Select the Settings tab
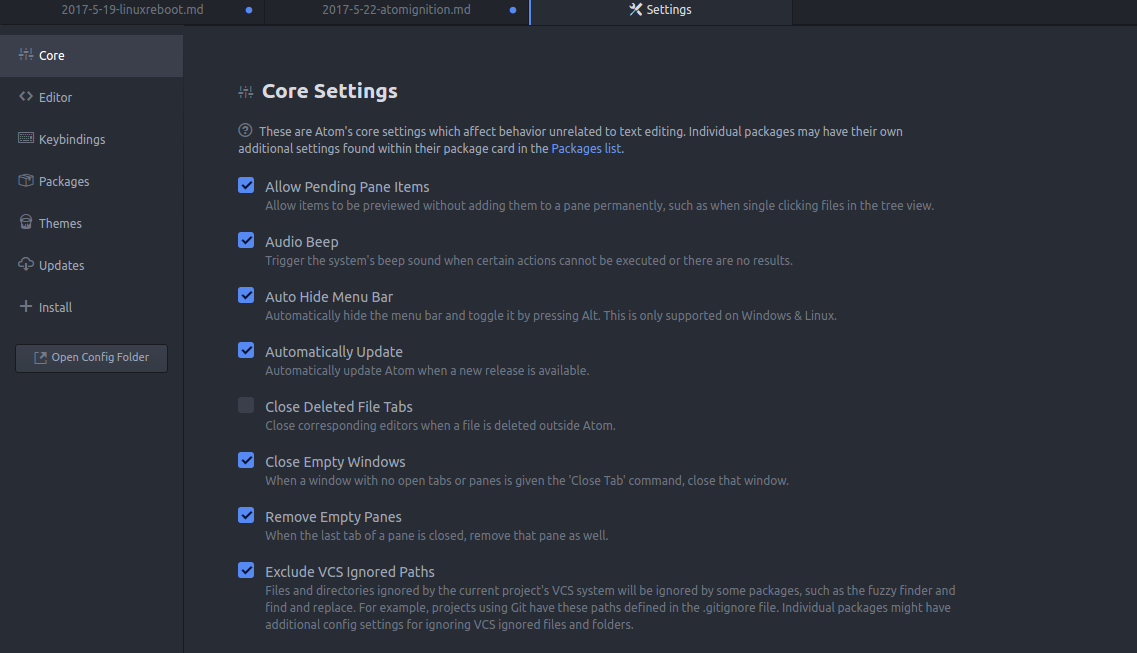Image resolution: width=1137 pixels, height=653 pixels. (661, 10)
